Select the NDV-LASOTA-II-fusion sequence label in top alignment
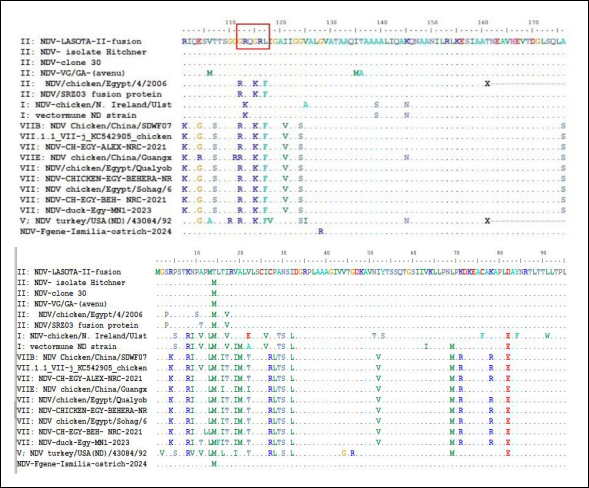The width and height of the screenshot is (589, 488). click(81, 41)
